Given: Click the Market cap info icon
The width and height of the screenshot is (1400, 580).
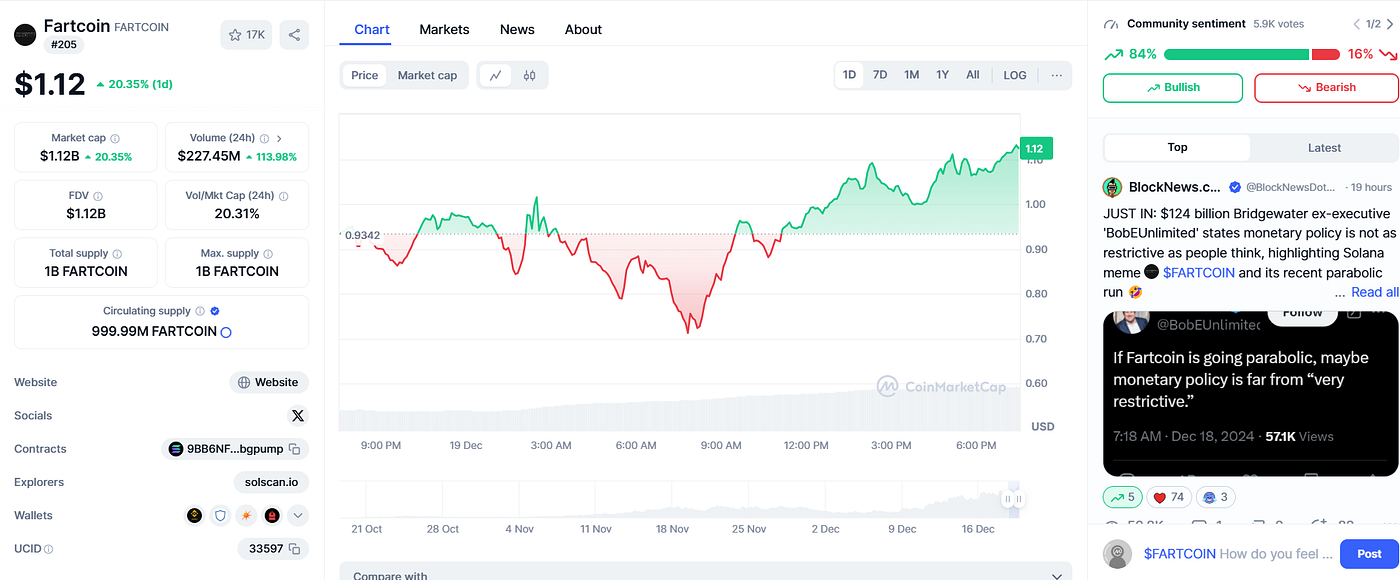Looking at the screenshot, I should [x=115, y=139].
